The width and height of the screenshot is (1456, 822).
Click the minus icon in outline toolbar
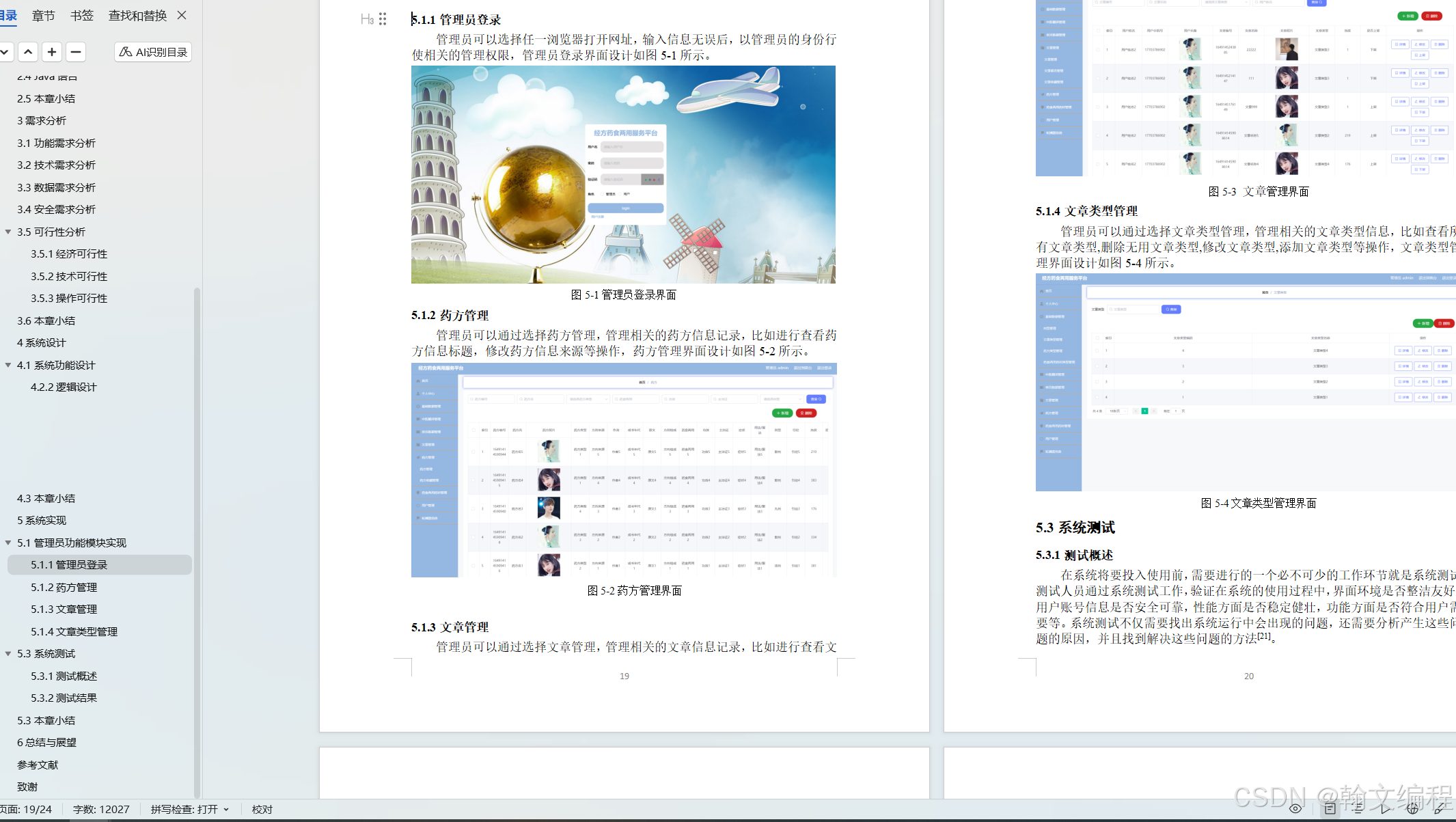(x=76, y=52)
